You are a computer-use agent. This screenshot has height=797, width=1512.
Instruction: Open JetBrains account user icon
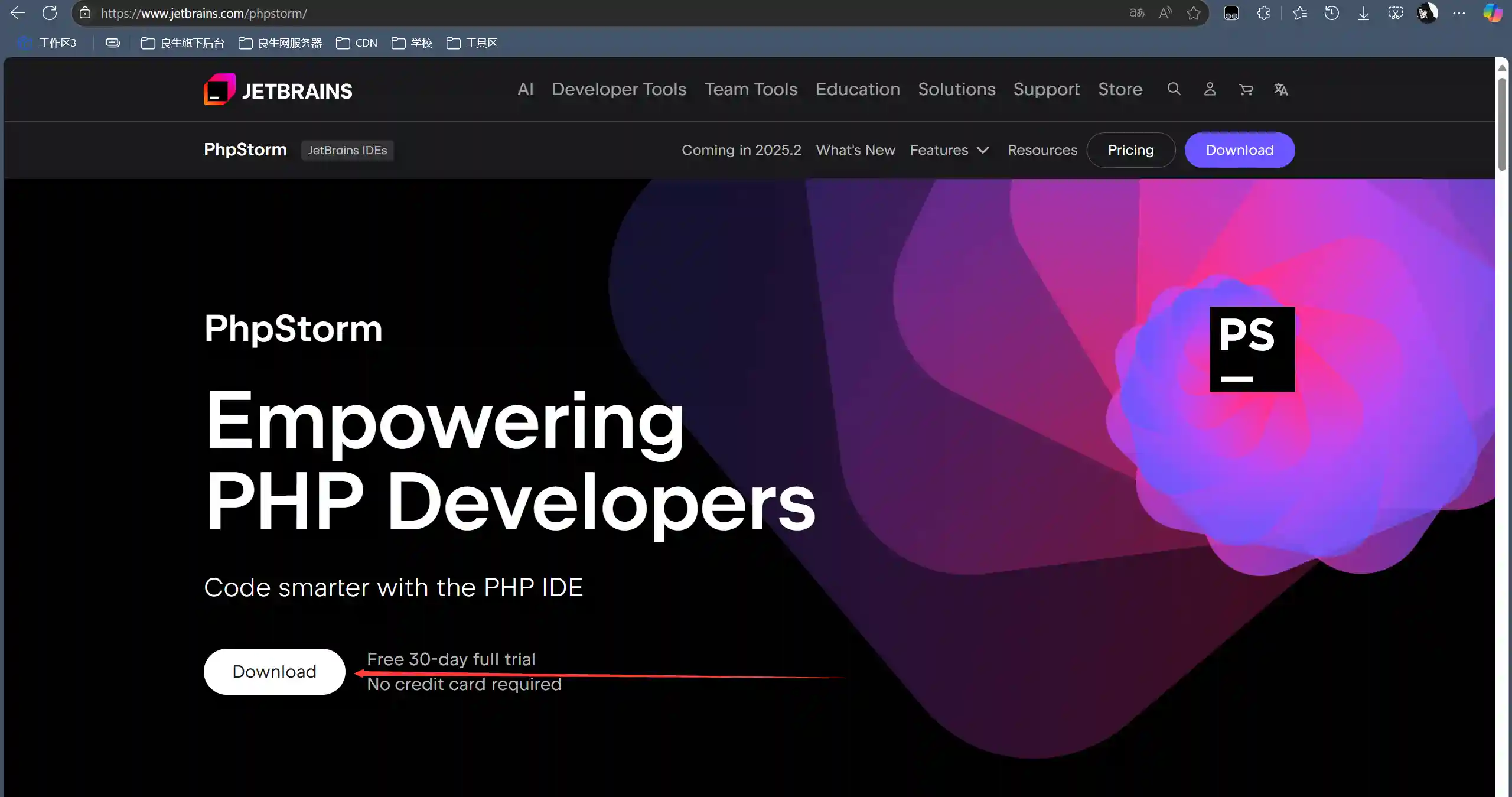pyautogui.click(x=1210, y=89)
